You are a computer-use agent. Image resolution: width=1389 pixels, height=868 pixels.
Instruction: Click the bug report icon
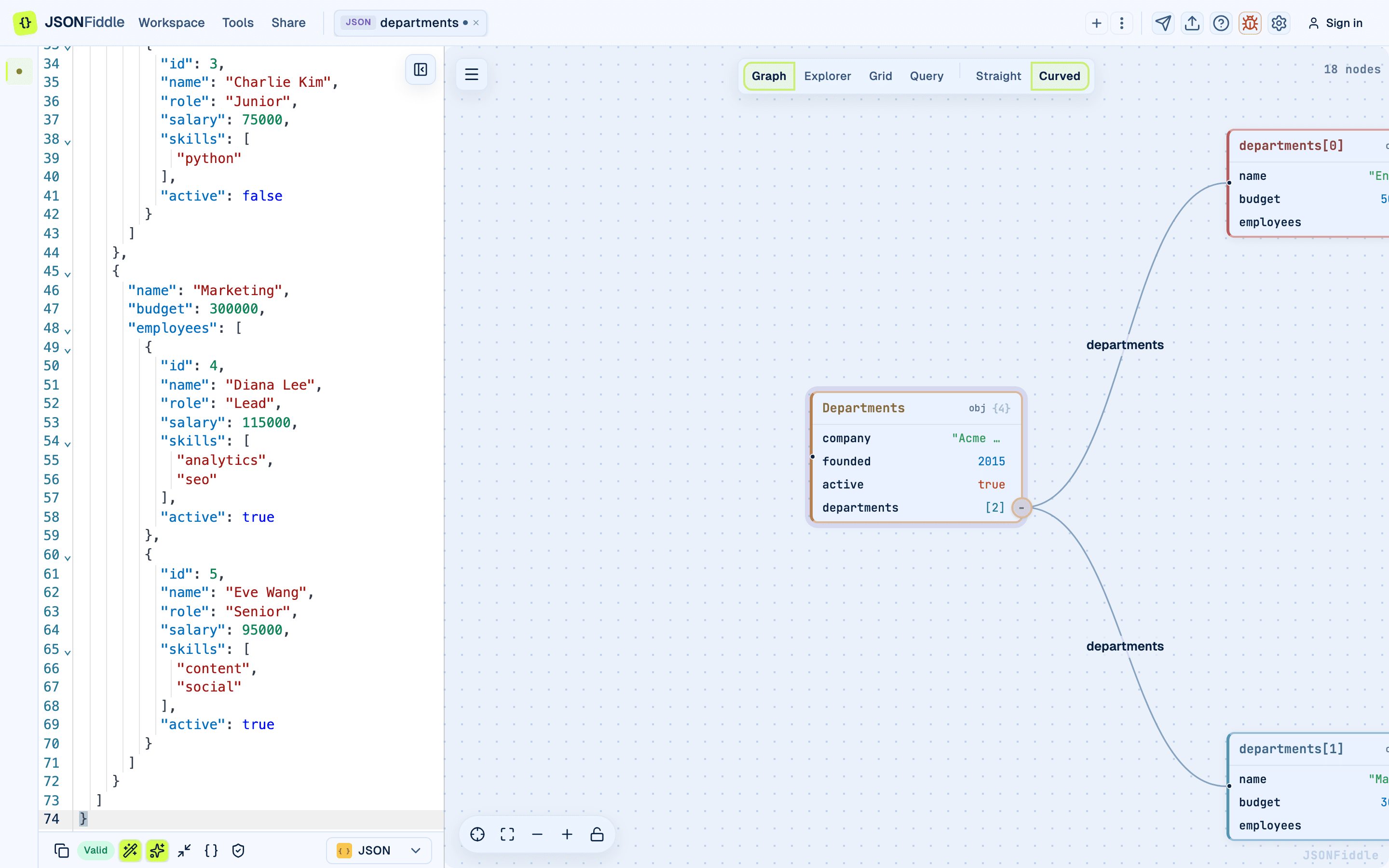click(x=1250, y=23)
